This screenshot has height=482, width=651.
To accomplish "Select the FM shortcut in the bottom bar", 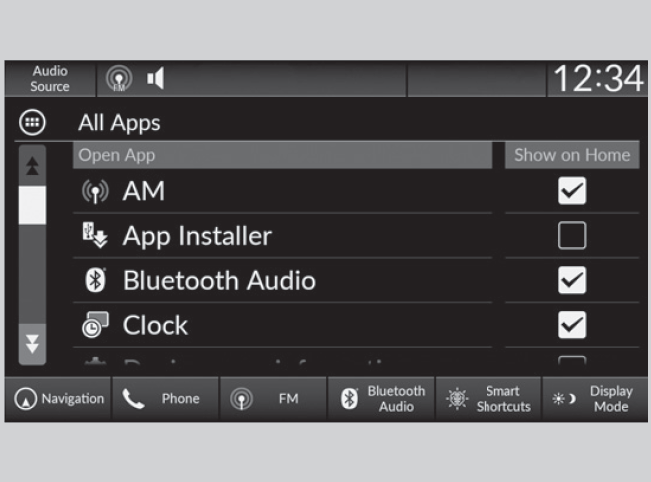I will 273,399.
